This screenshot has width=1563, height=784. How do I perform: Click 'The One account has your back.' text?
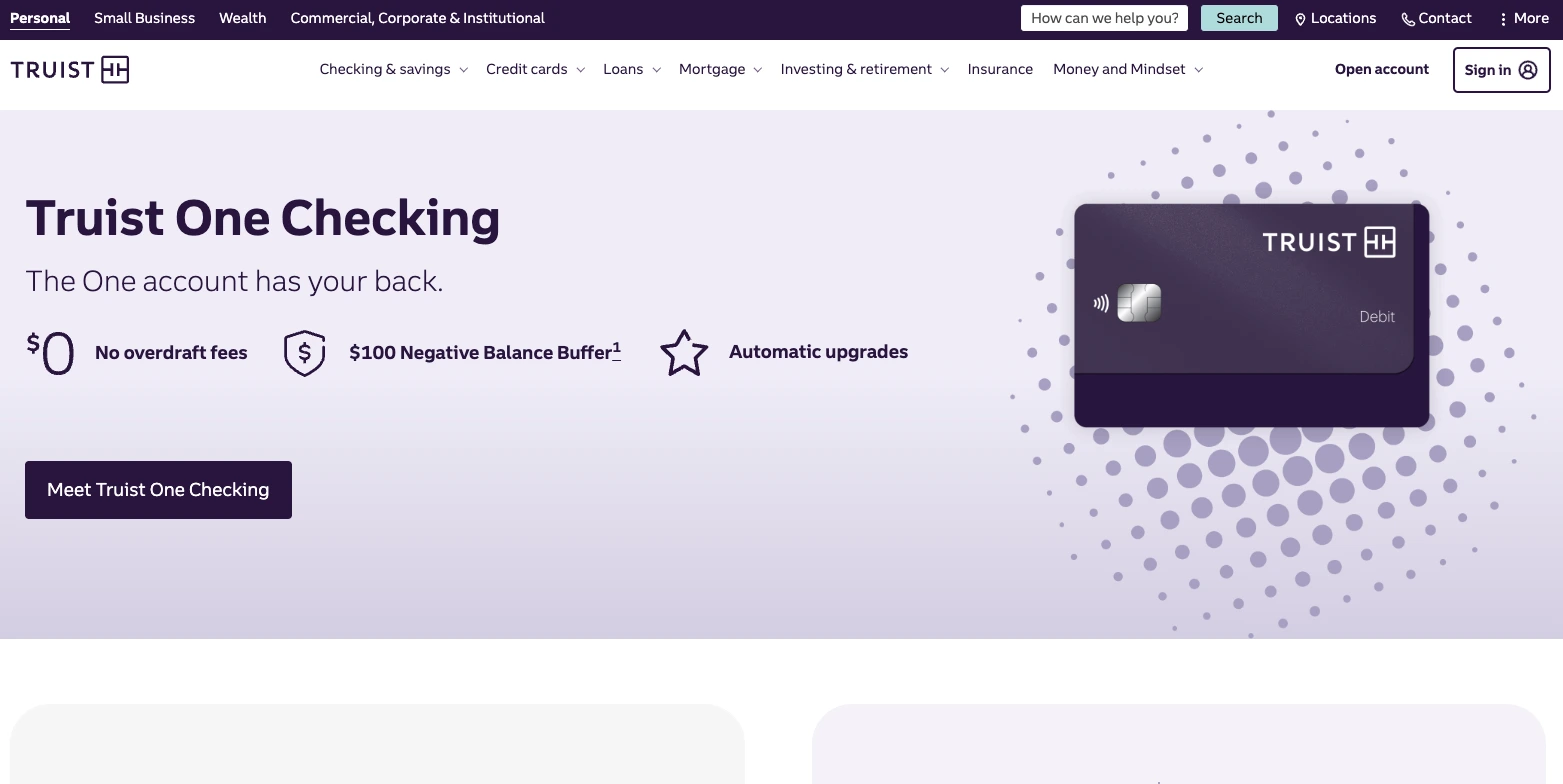click(234, 281)
